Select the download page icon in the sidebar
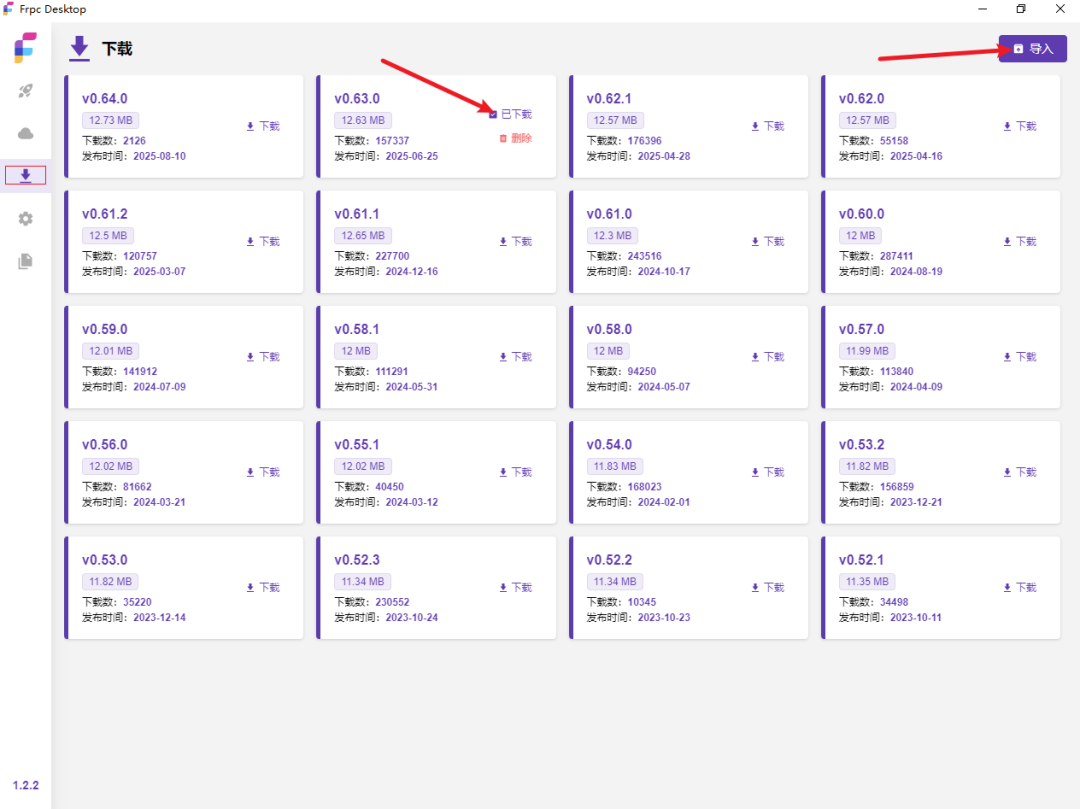The height and width of the screenshot is (809, 1080). click(x=25, y=176)
